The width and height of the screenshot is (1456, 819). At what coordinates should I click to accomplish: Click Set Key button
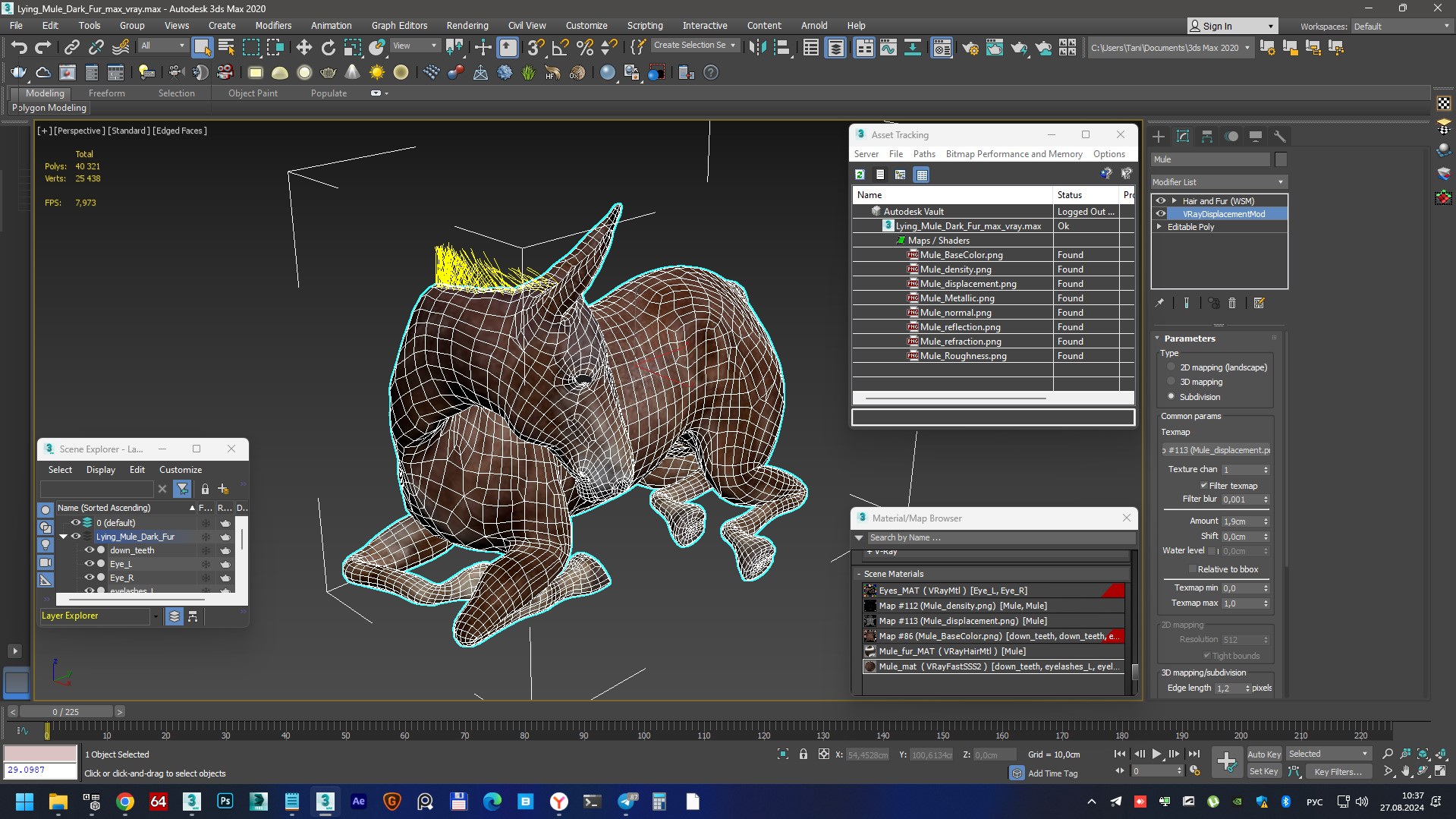[x=1264, y=771]
